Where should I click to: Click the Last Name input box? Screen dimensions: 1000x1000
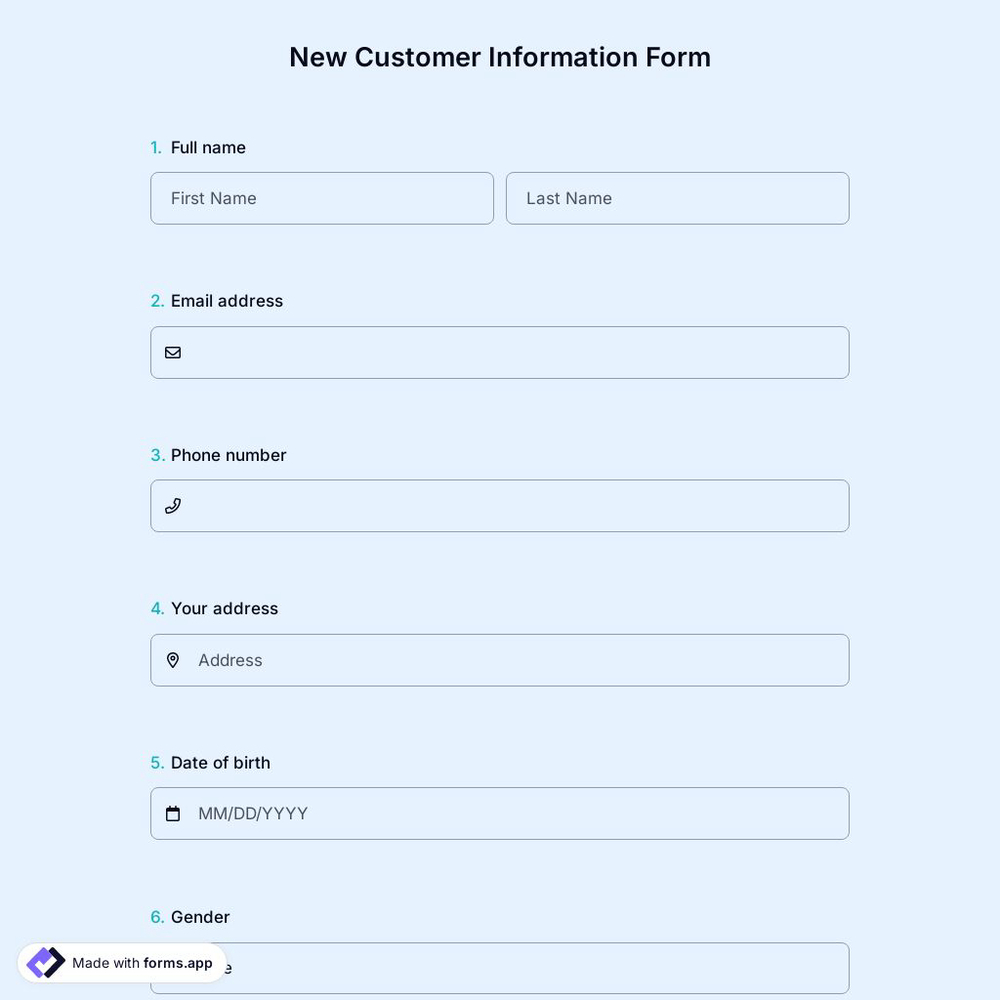[x=677, y=198]
